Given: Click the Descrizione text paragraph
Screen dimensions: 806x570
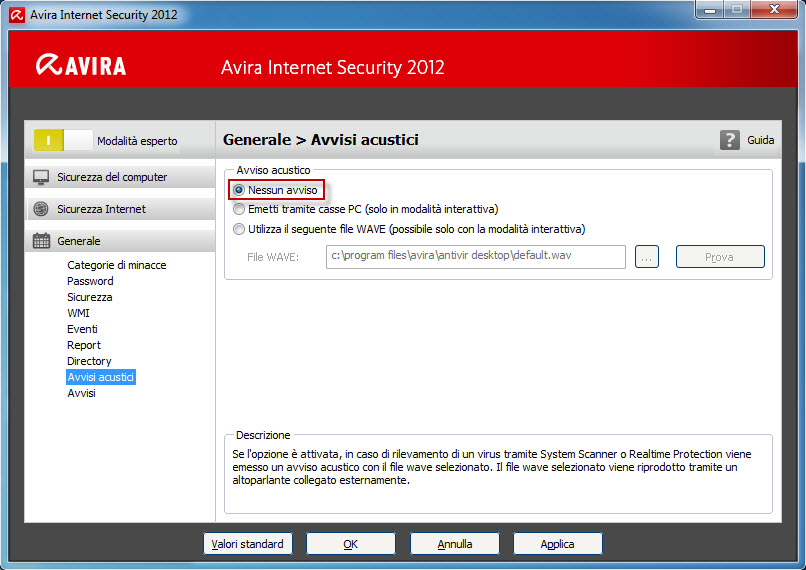Looking at the screenshot, I should point(491,467).
